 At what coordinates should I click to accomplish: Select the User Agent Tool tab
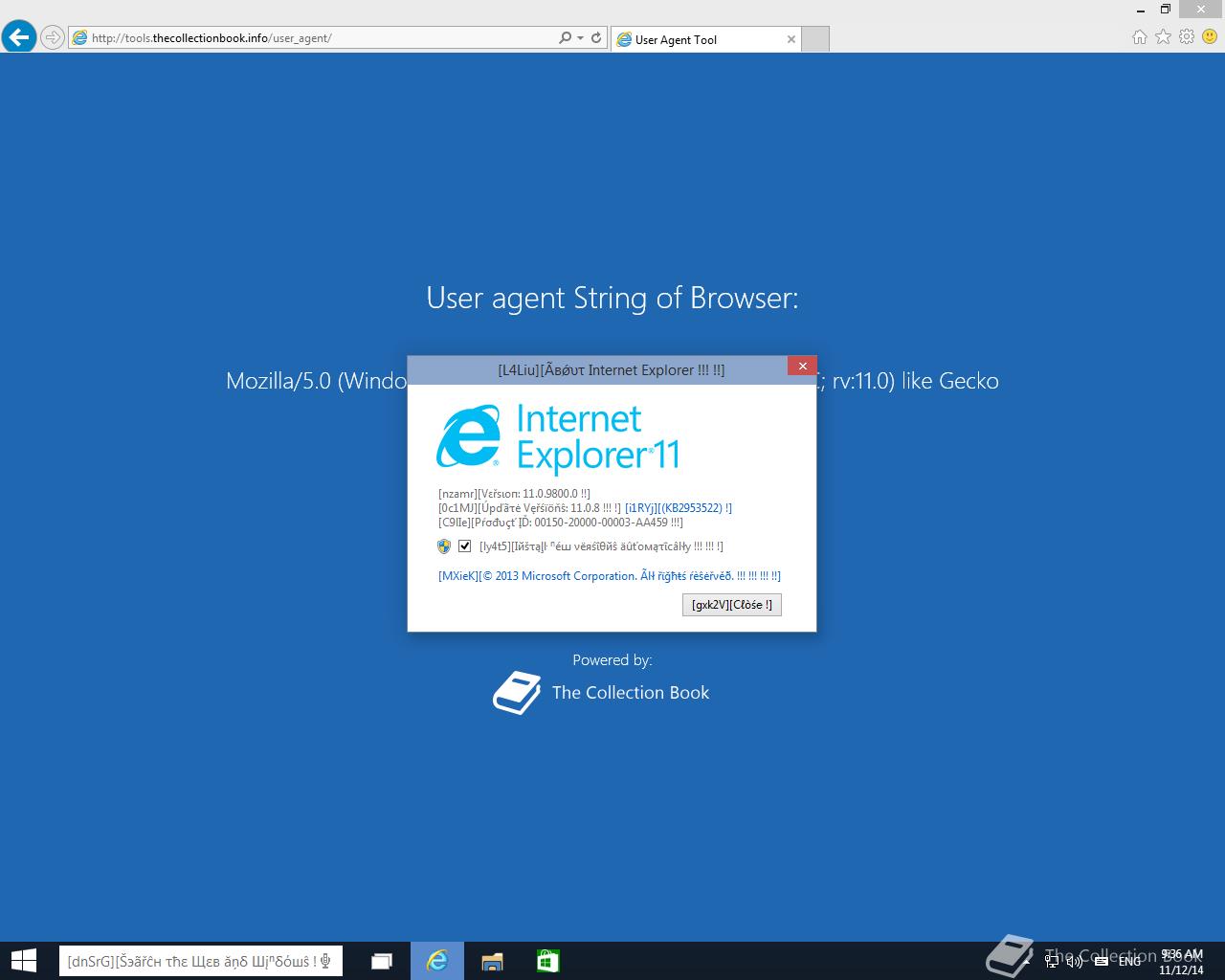click(705, 39)
